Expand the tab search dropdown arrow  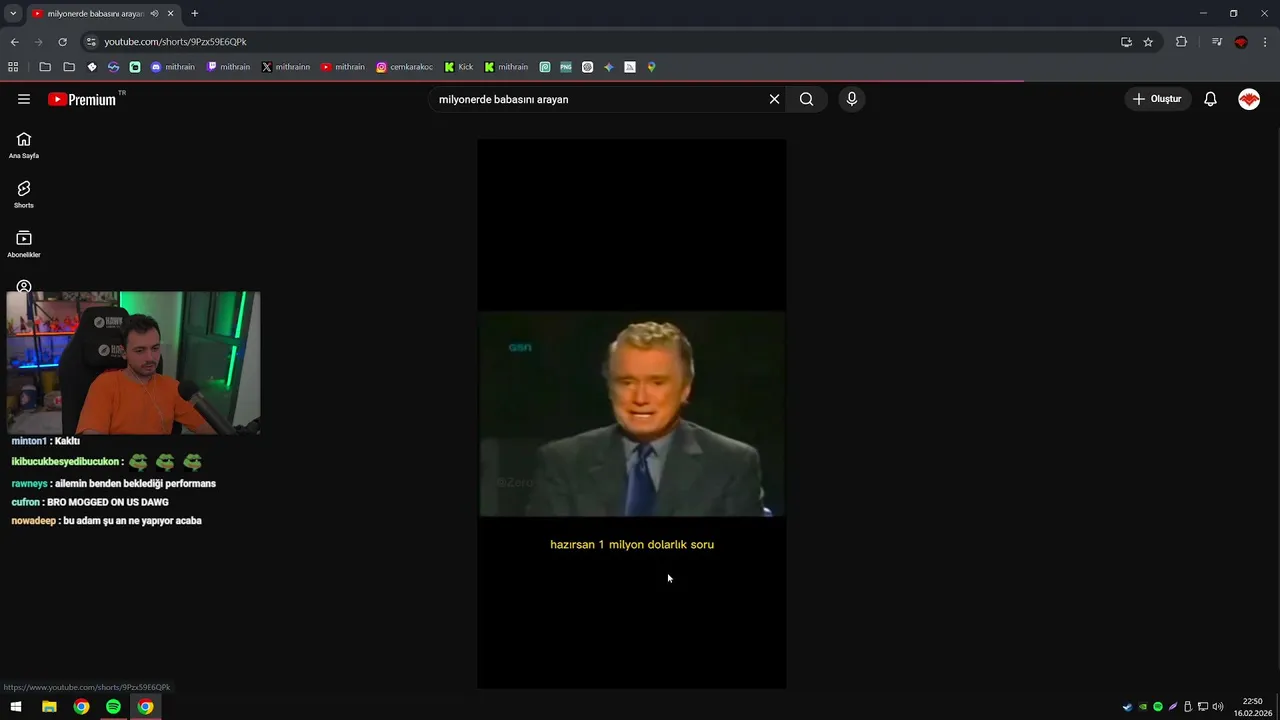click(13, 13)
